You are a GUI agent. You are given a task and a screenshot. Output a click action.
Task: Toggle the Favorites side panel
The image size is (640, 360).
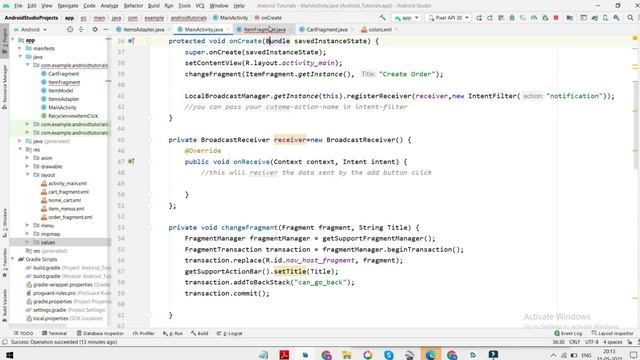tap(4, 263)
